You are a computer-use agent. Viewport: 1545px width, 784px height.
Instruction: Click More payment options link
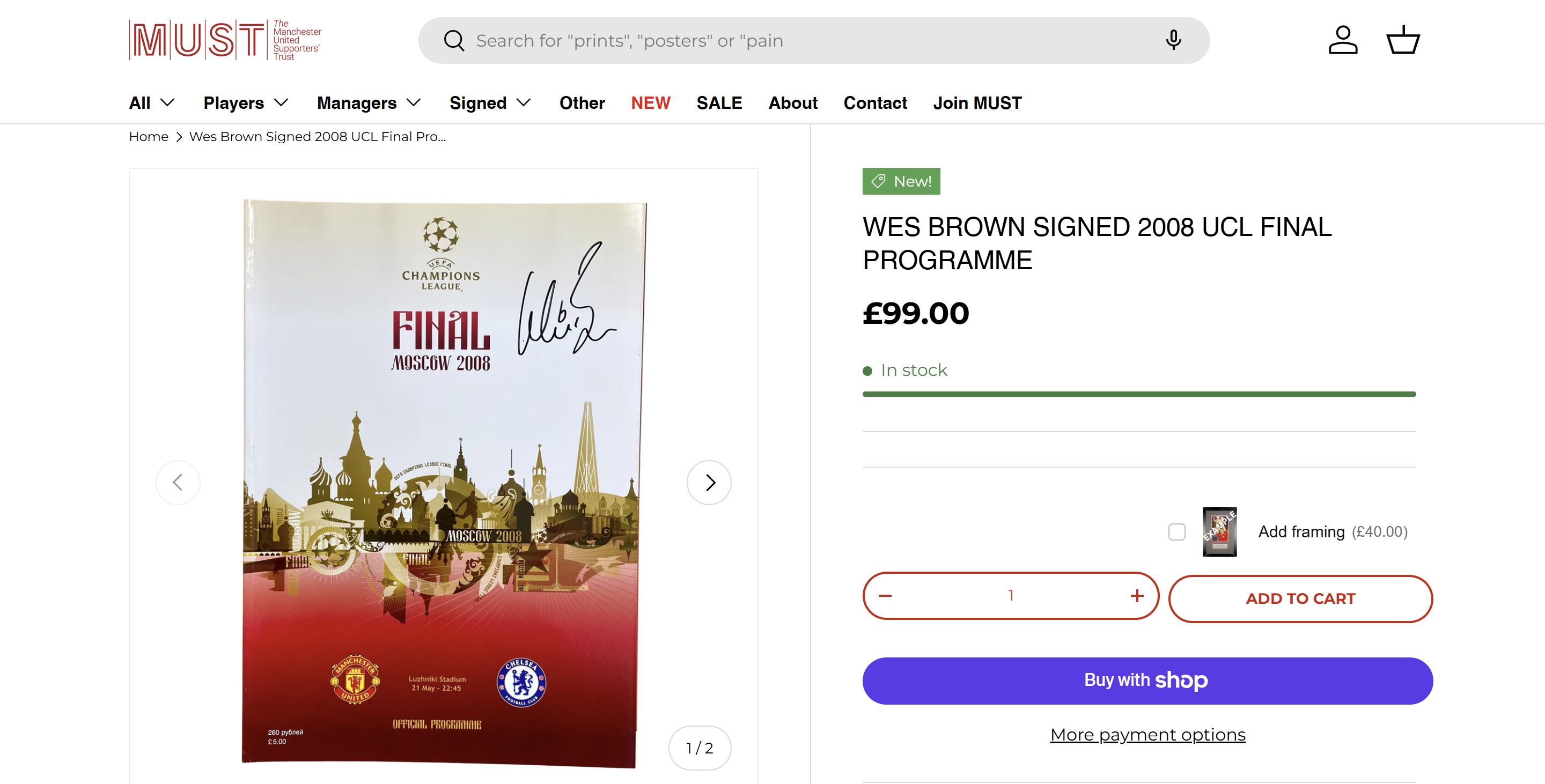(x=1147, y=735)
